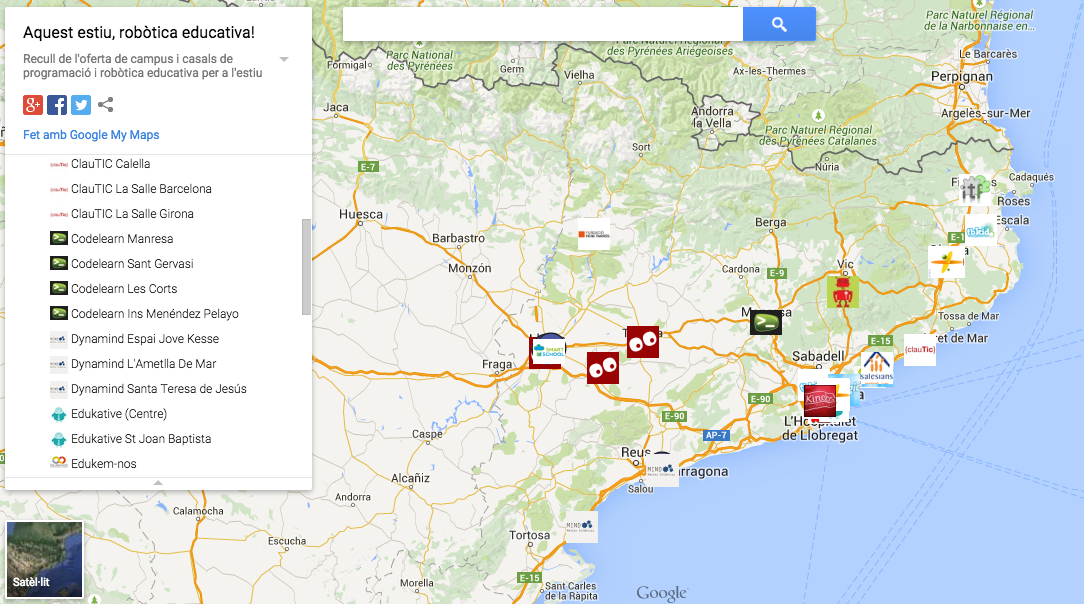1084x604 pixels.
Task: Click the Codelearn Sant Gervasi list icon
Action: 59,263
